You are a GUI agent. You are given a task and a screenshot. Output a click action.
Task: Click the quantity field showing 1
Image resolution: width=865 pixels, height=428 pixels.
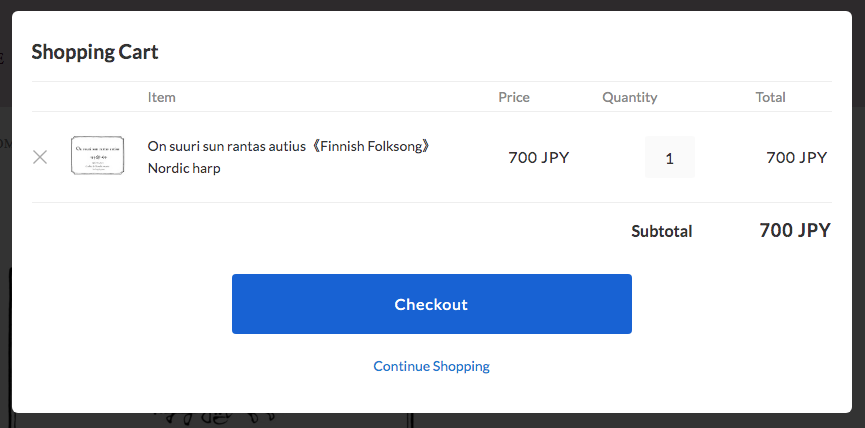[x=669, y=157]
